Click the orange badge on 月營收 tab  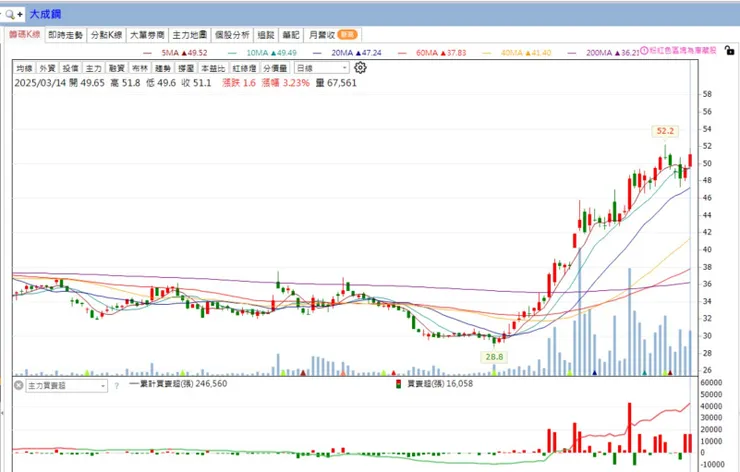click(x=348, y=35)
